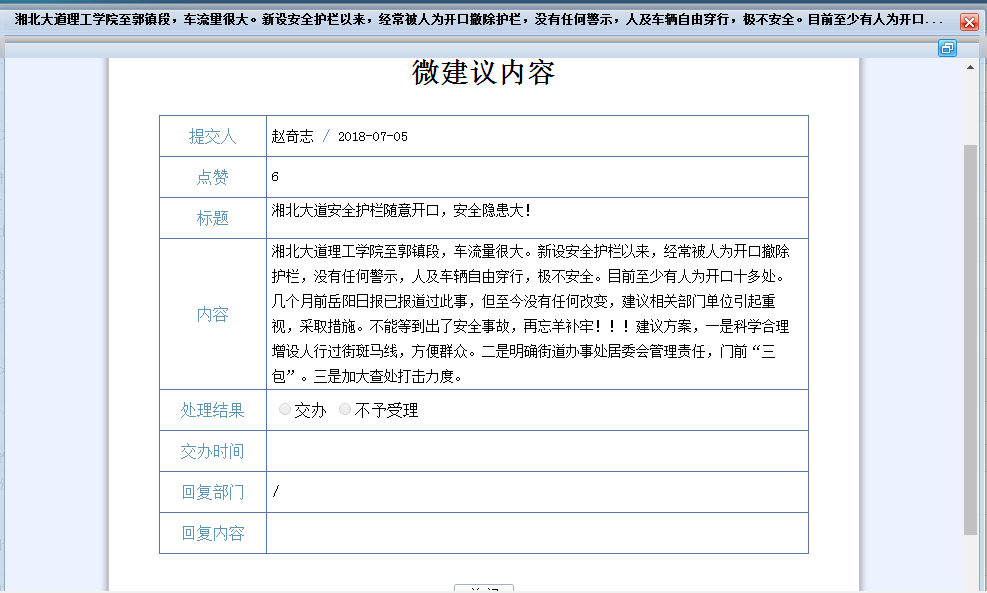The width and height of the screenshot is (987, 593).
Task: Click the empty 交办时间 value cell
Action: [x=537, y=451]
